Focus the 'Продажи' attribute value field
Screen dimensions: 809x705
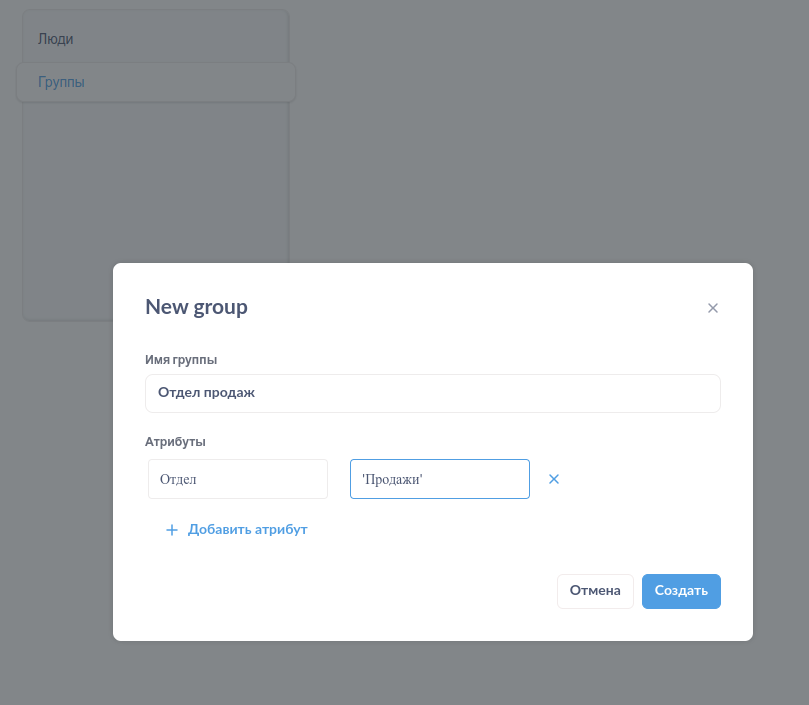point(440,479)
